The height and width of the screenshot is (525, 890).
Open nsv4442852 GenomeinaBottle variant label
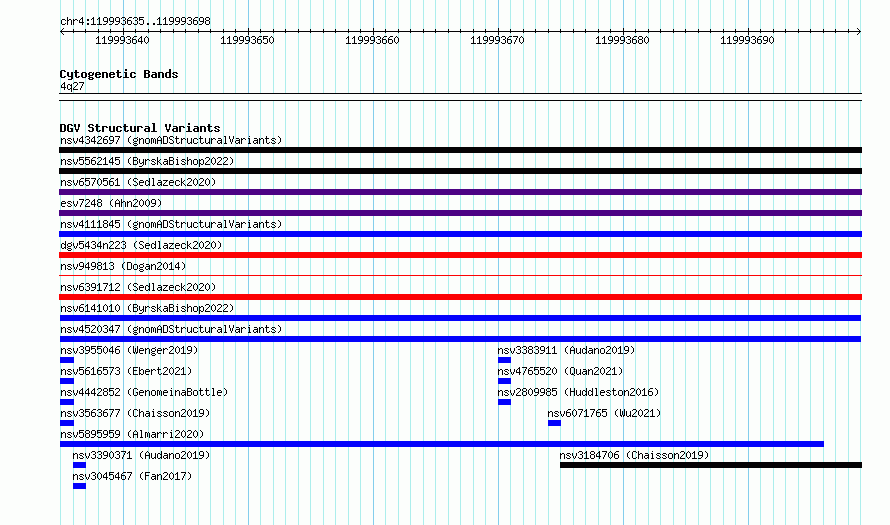(144, 392)
